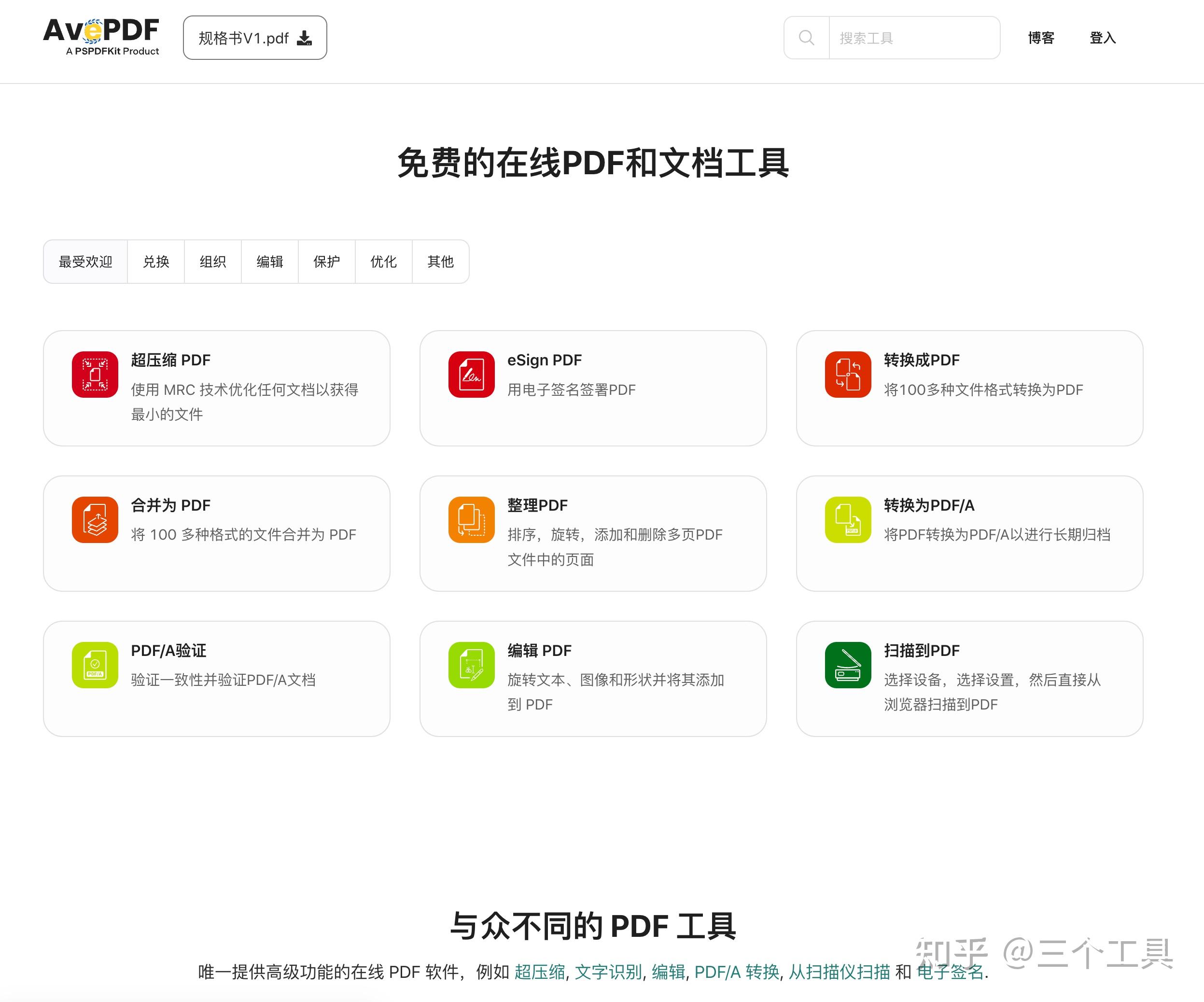1204x1002 pixels.
Task: Click the 免费的在线PDF和文档工具 heading
Action: (593, 163)
